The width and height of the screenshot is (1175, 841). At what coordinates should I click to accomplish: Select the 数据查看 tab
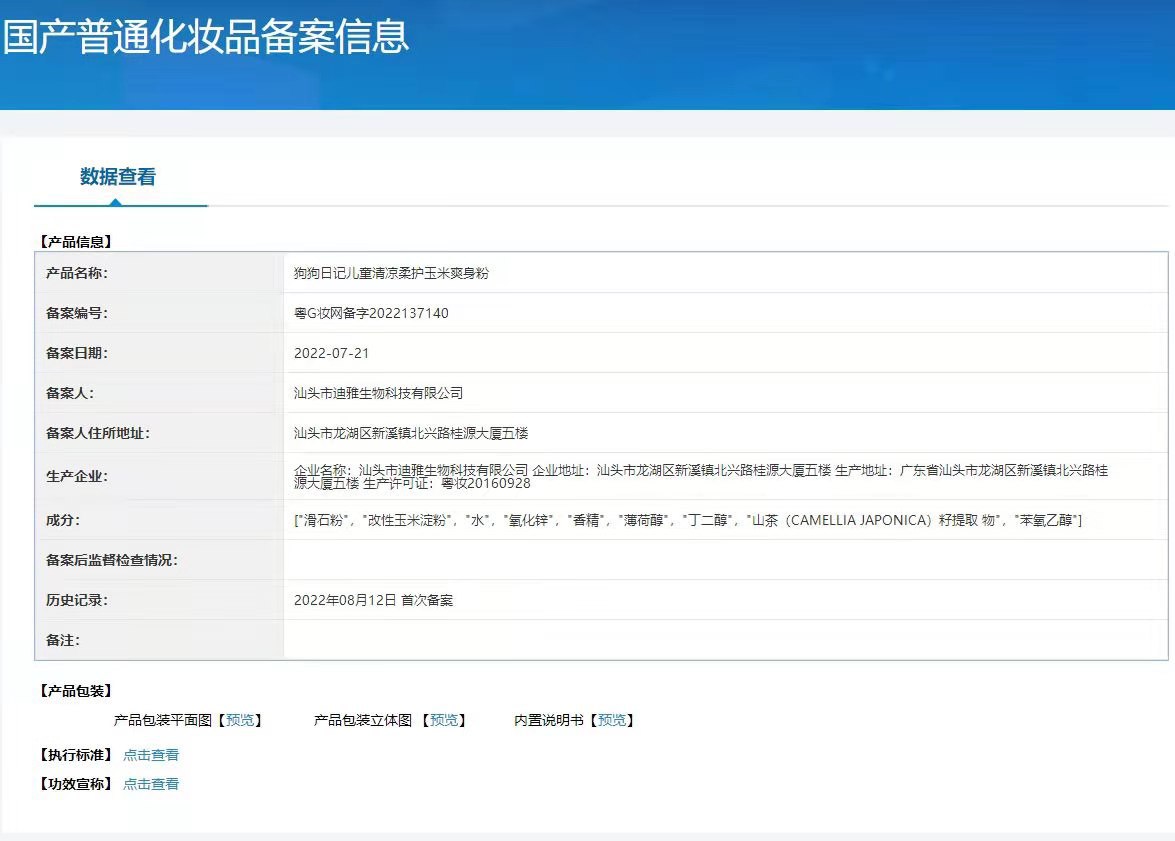tap(118, 177)
